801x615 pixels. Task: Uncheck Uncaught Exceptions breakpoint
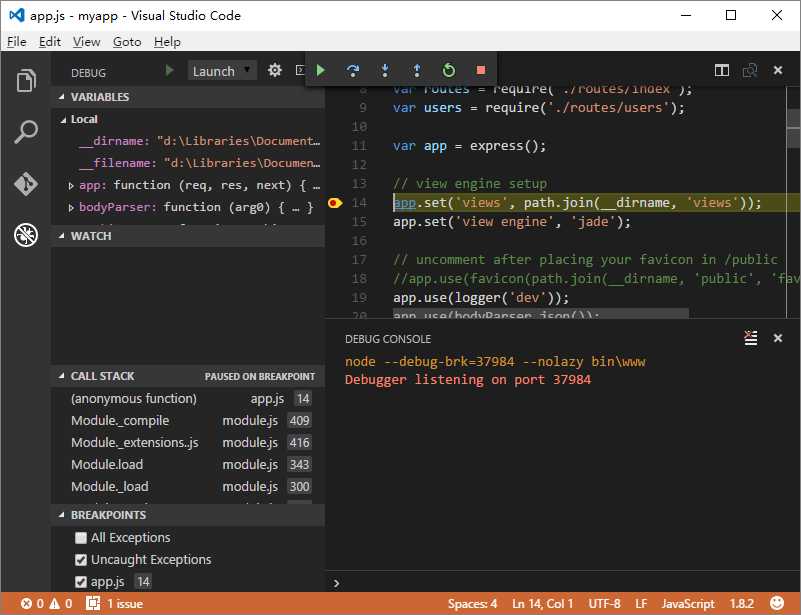pos(81,560)
